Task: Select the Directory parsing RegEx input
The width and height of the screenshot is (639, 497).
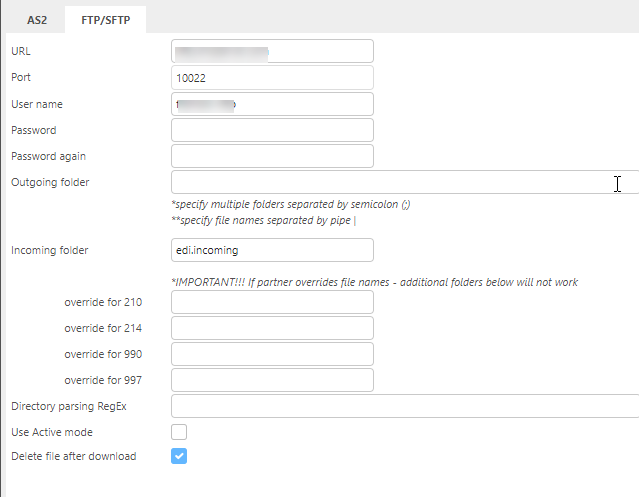Action: (400, 406)
